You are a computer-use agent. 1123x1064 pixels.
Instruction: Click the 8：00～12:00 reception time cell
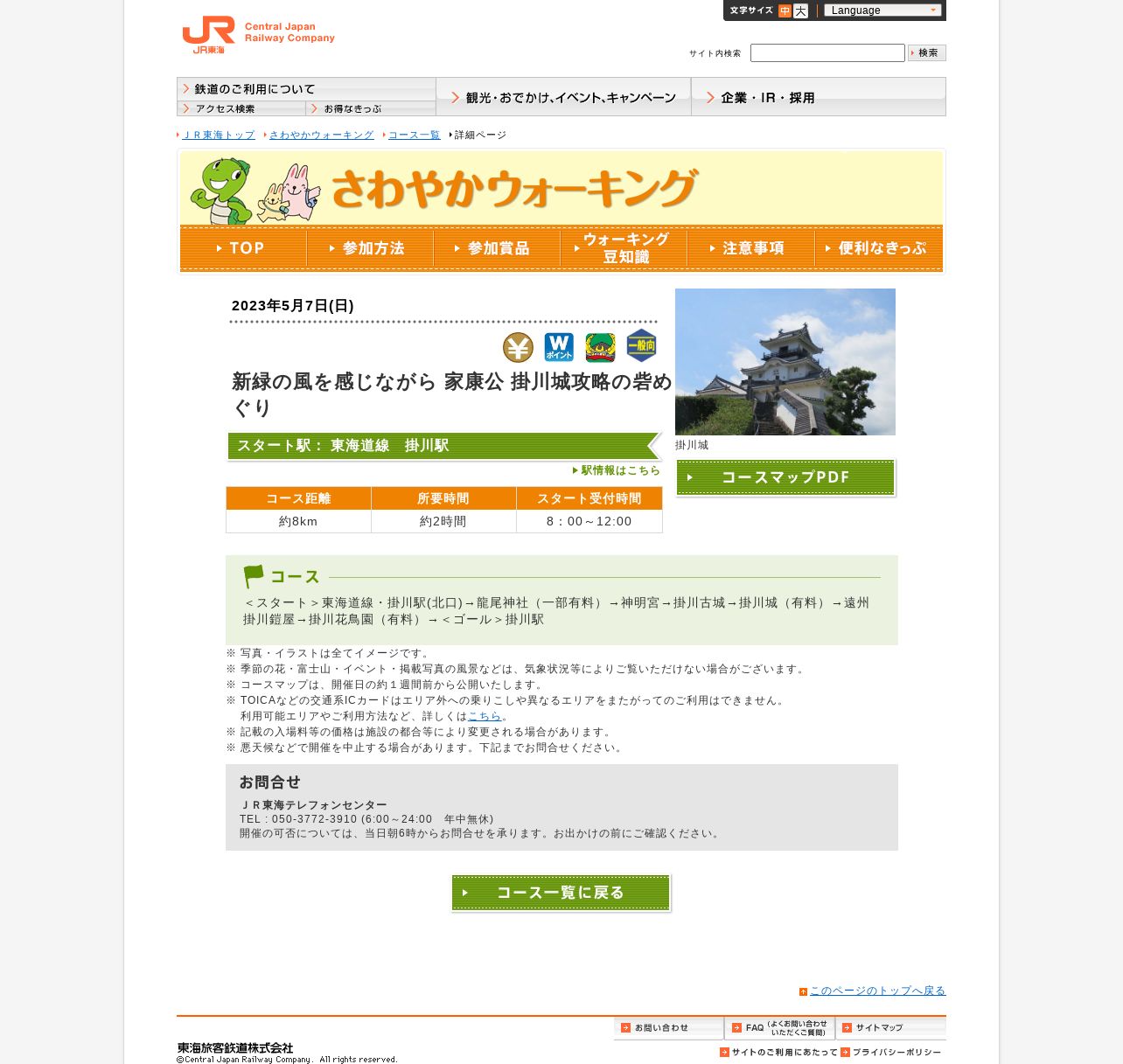tap(589, 521)
